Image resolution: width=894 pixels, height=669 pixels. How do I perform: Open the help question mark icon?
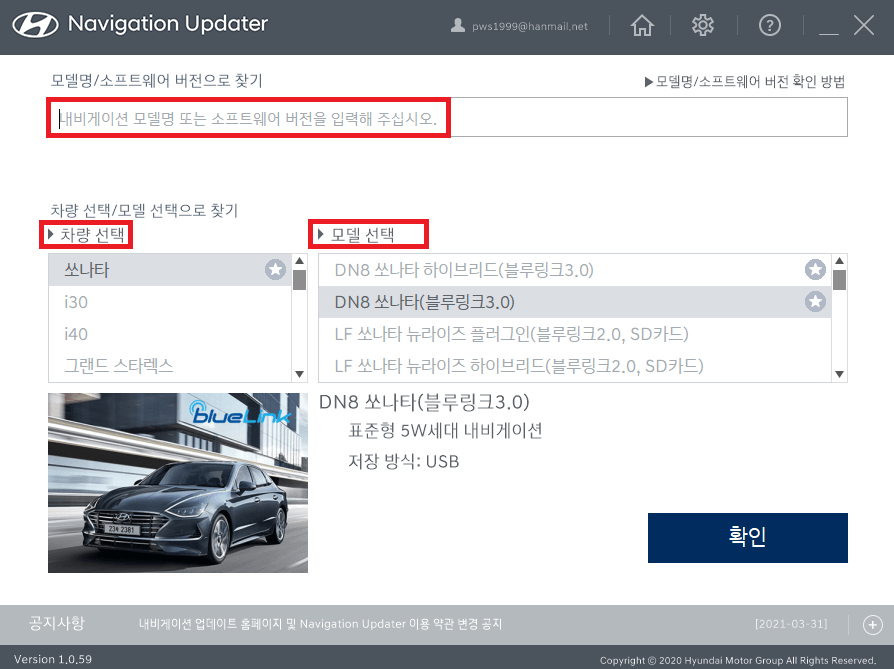coord(770,25)
